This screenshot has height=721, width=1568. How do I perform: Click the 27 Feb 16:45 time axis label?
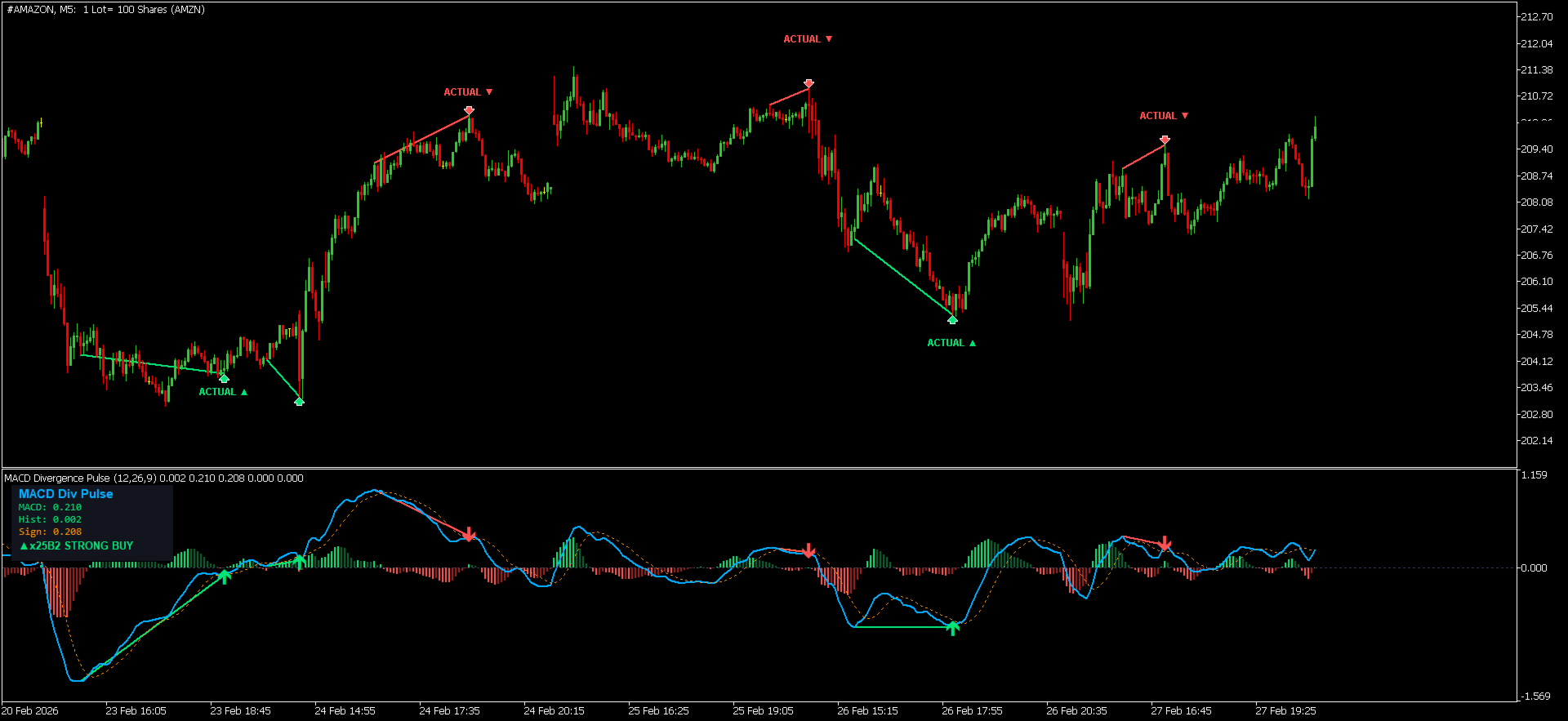[x=1181, y=711]
